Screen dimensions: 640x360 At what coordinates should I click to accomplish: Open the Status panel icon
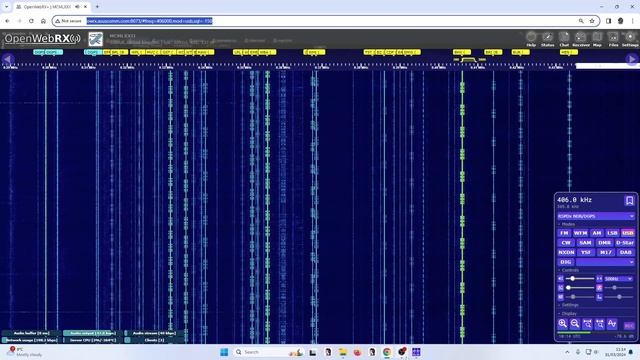547,38
